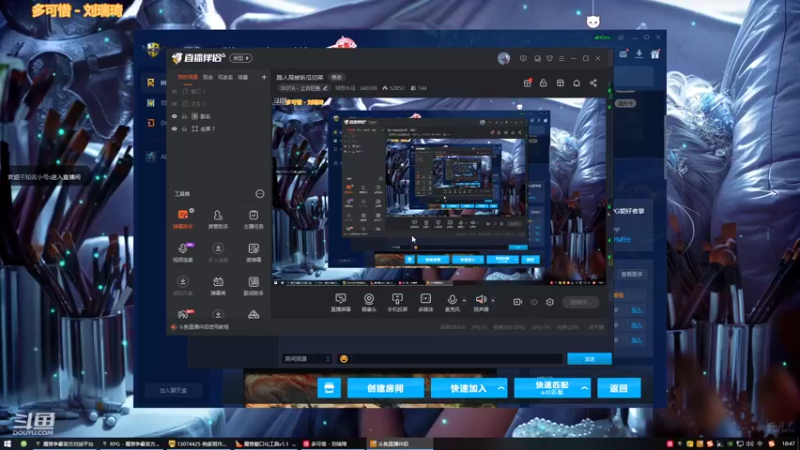The width and height of the screenshot is (800, 450).
Task: Expand the 快速匹配 arrow
Action: pos(585,388)
